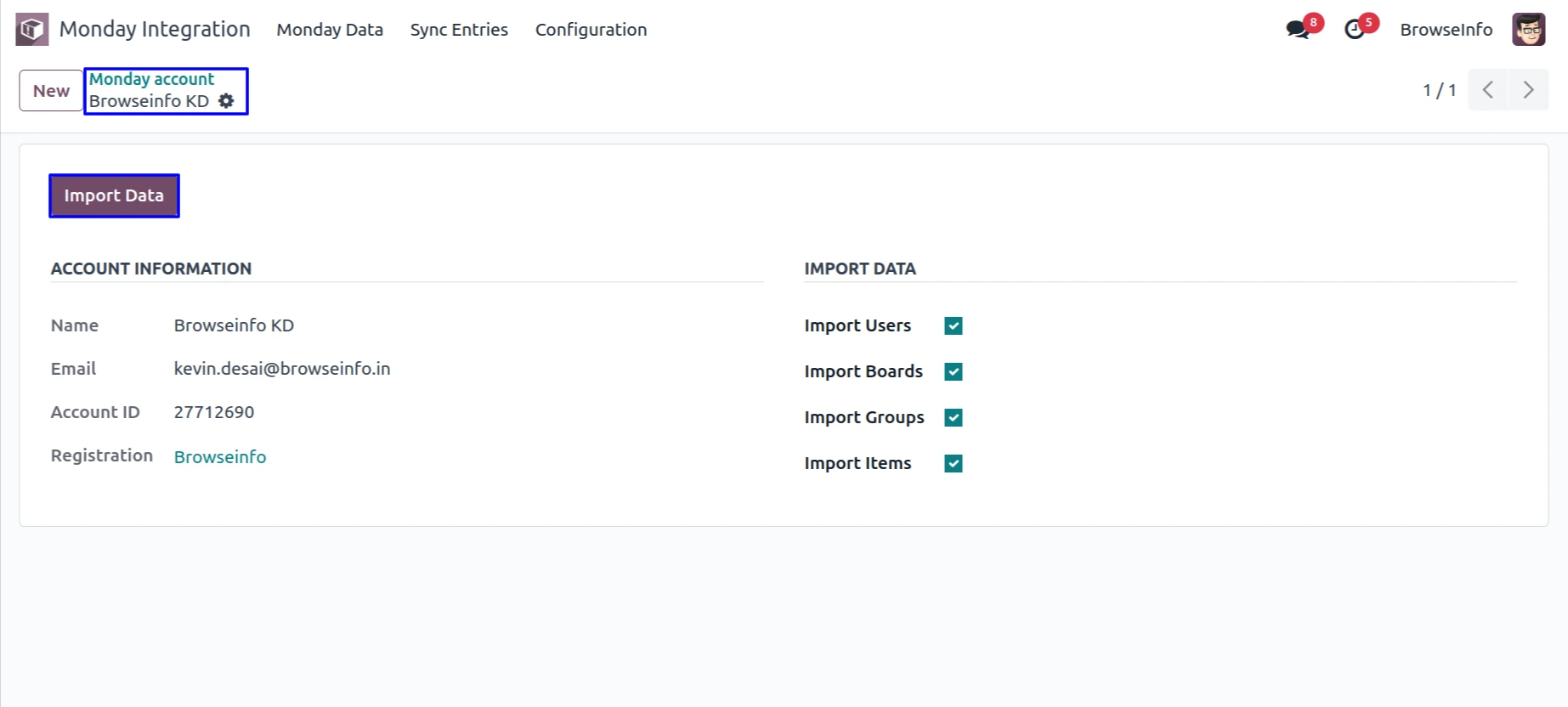Open the gear actions menu beside Browseinfo KD
The height and width of the screenshot is (707, 1568).
pyautogui.click(x=226, y=101)
